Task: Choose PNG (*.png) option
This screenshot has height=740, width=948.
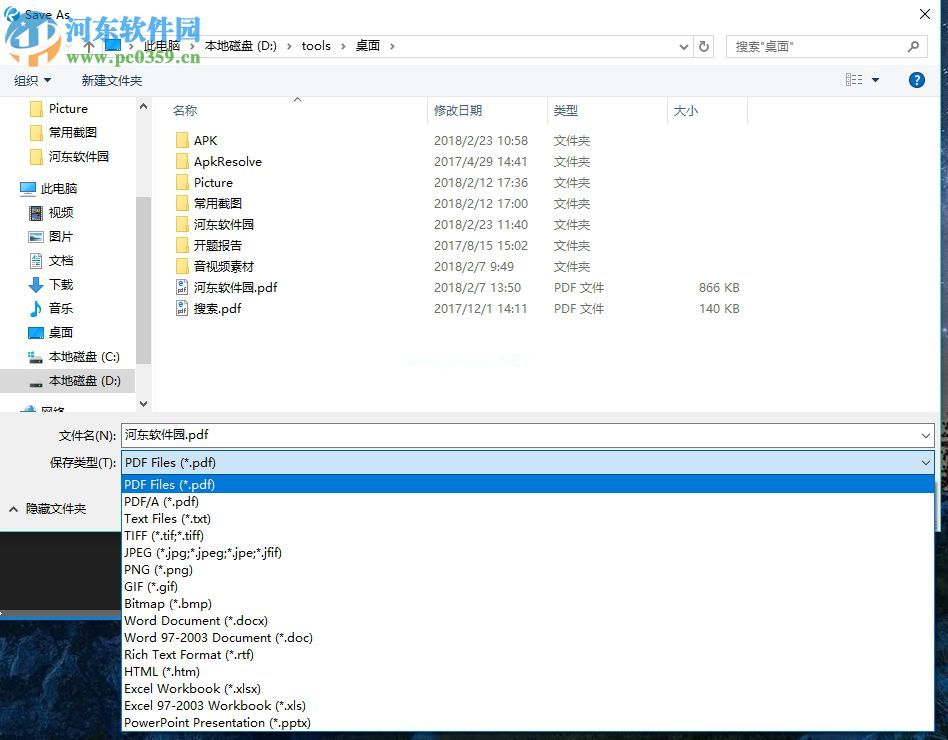Action: (528, 570)
